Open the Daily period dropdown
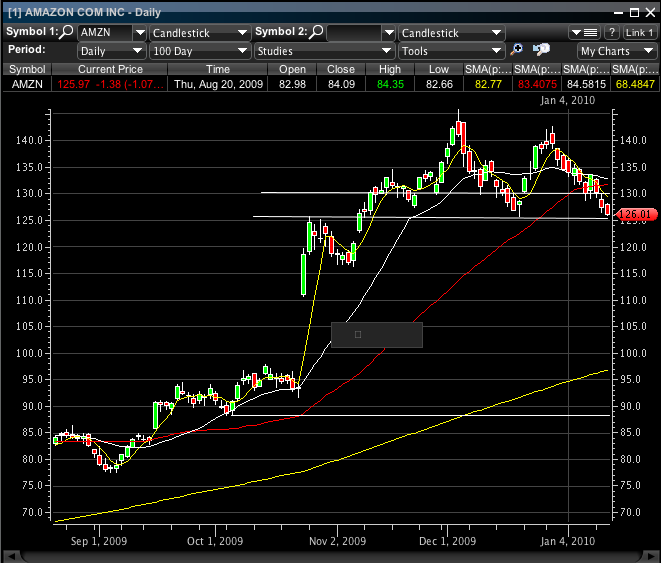Image resolution: width=661 pixels, height=563 pixels. [x=139, y=51]
